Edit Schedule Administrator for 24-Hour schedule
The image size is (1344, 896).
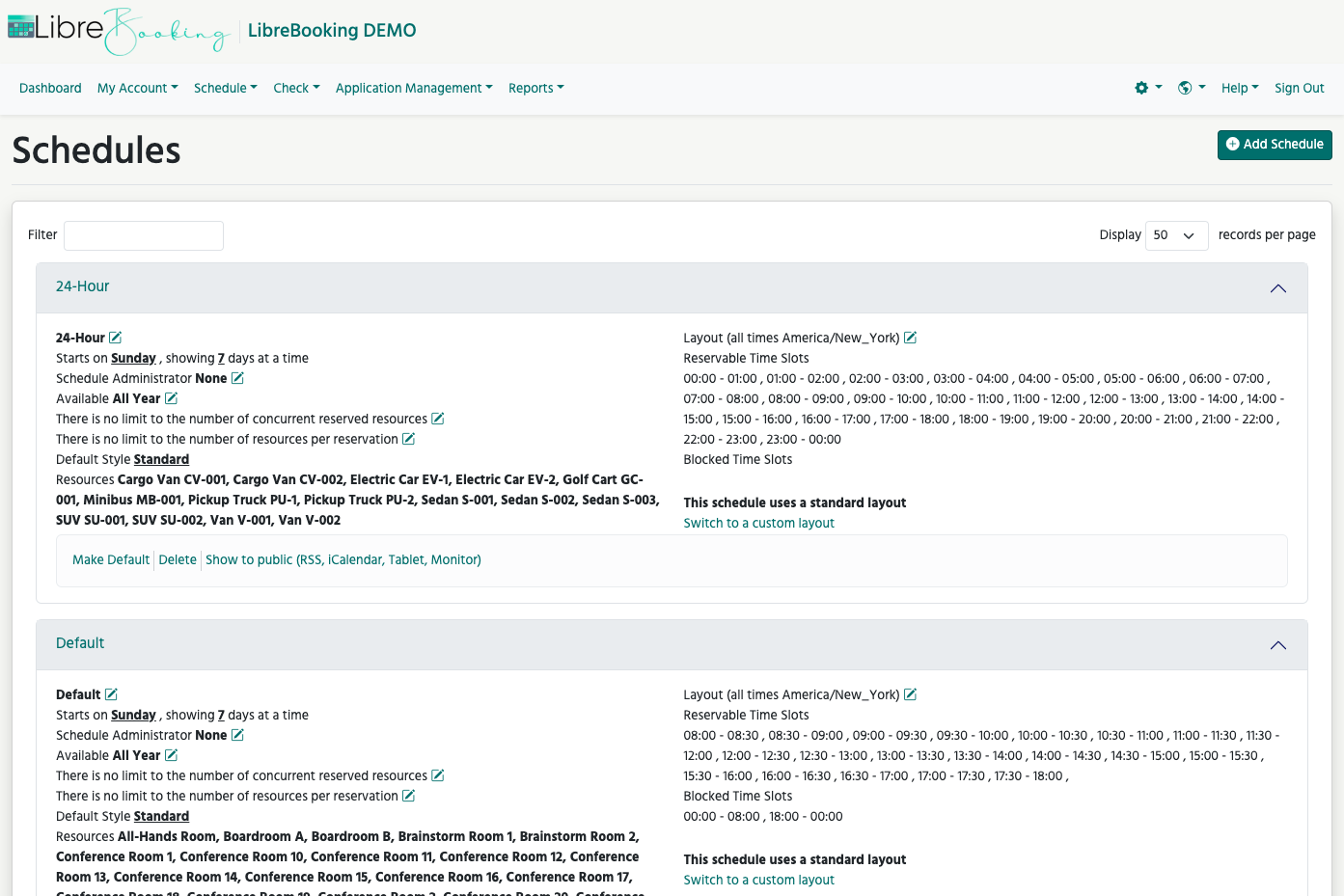pyautogui.click(x=237, y=378)
